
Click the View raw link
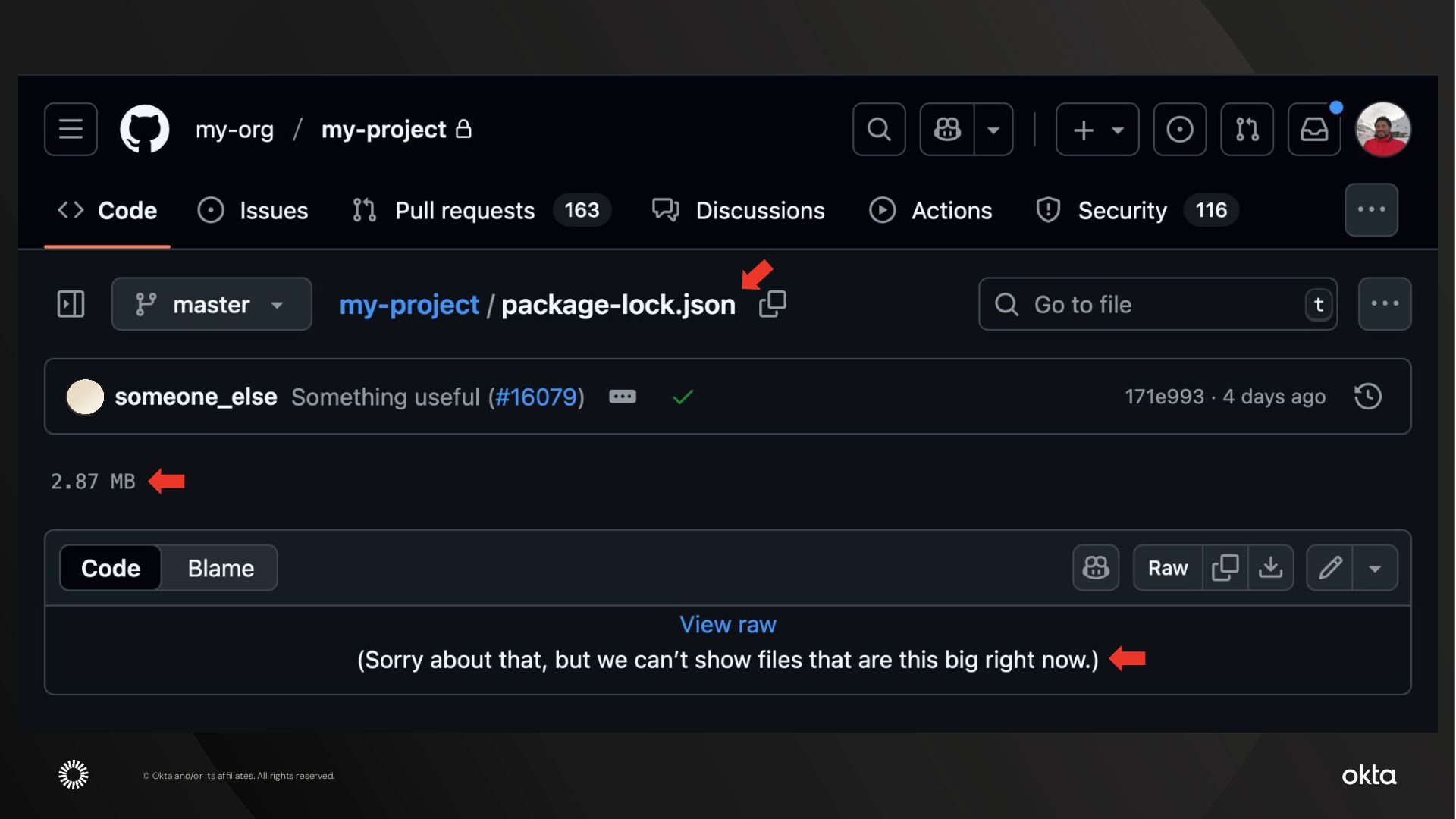pos(727,624)
